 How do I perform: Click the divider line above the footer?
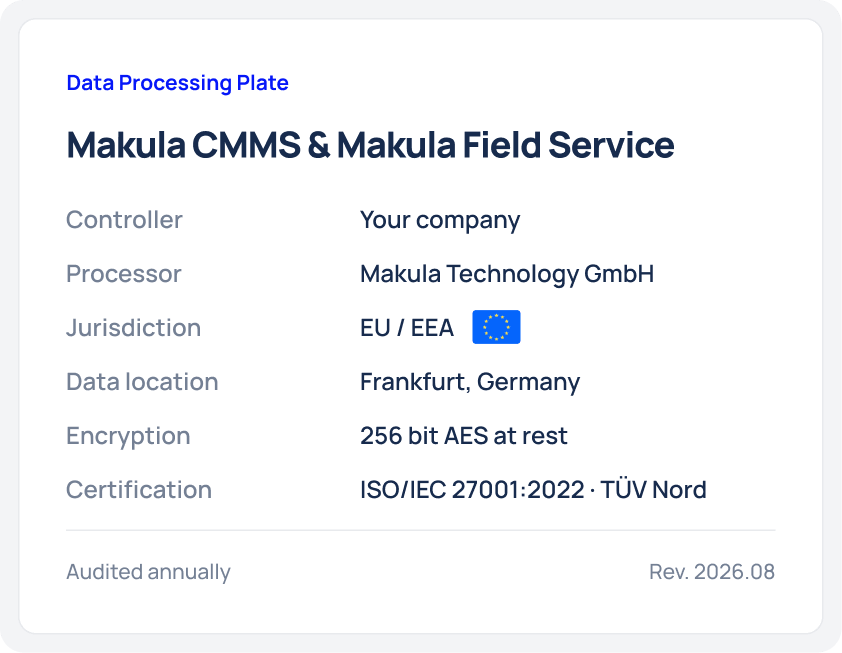420,530
